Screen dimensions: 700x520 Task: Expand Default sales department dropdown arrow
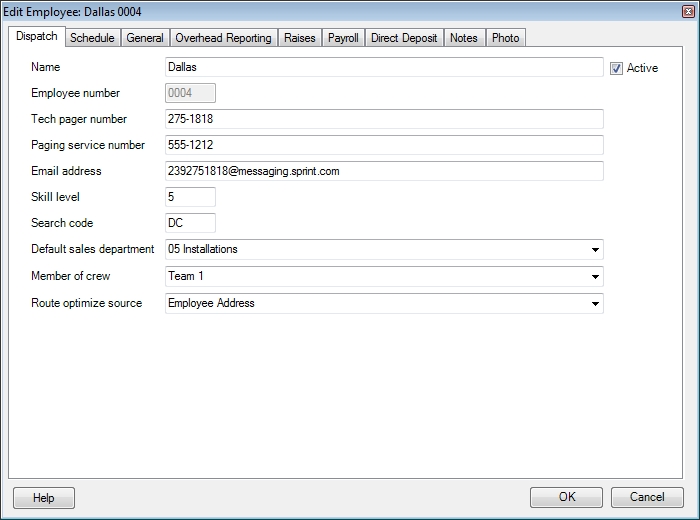click(x=595, y=250)
